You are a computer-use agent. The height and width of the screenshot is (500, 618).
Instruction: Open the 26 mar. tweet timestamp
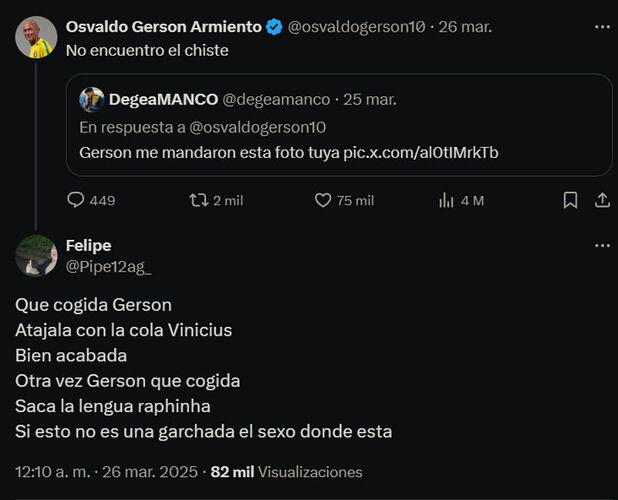tap(465, 27)
